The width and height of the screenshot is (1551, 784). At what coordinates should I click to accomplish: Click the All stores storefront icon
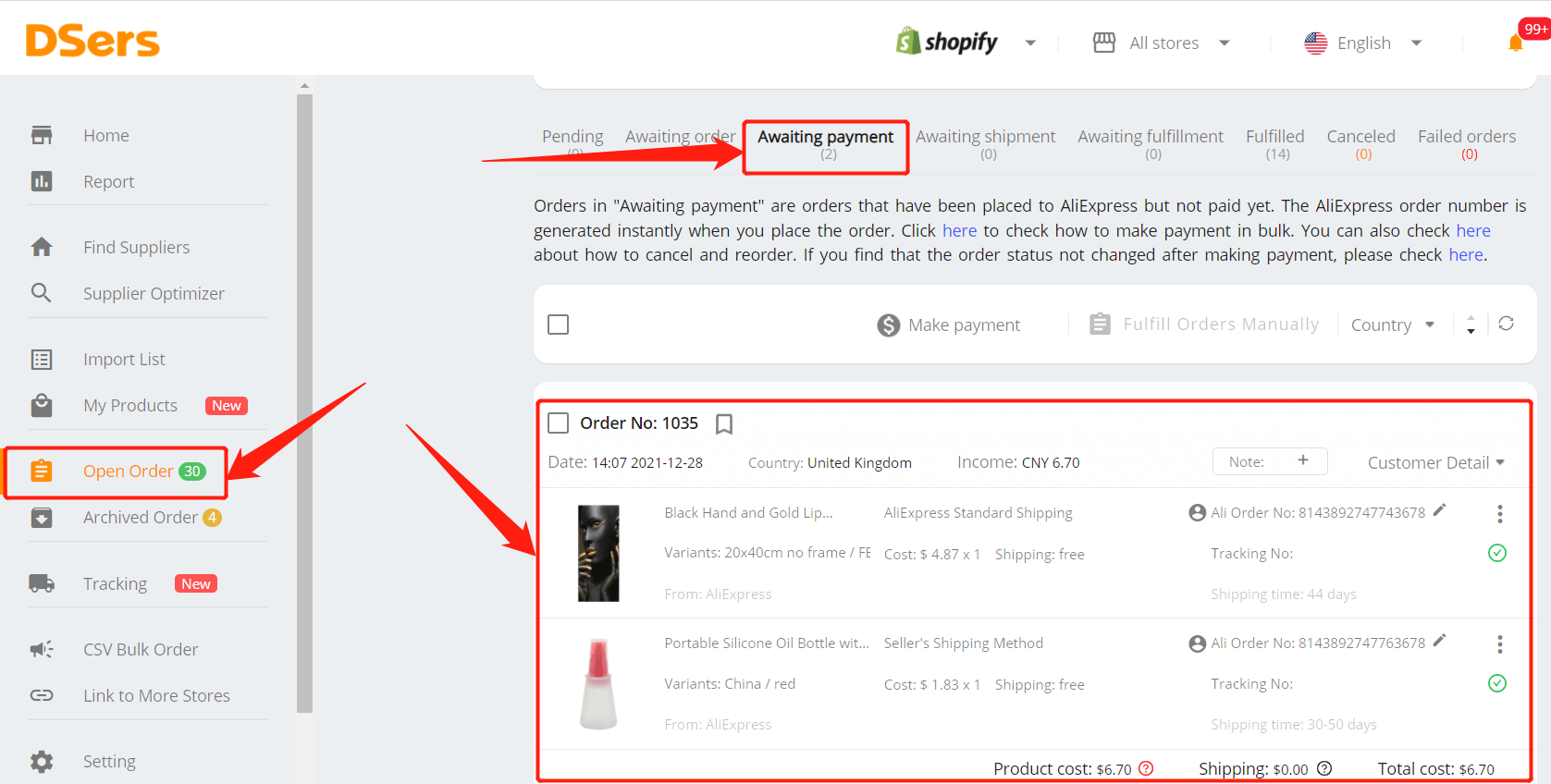point(1104,43)
